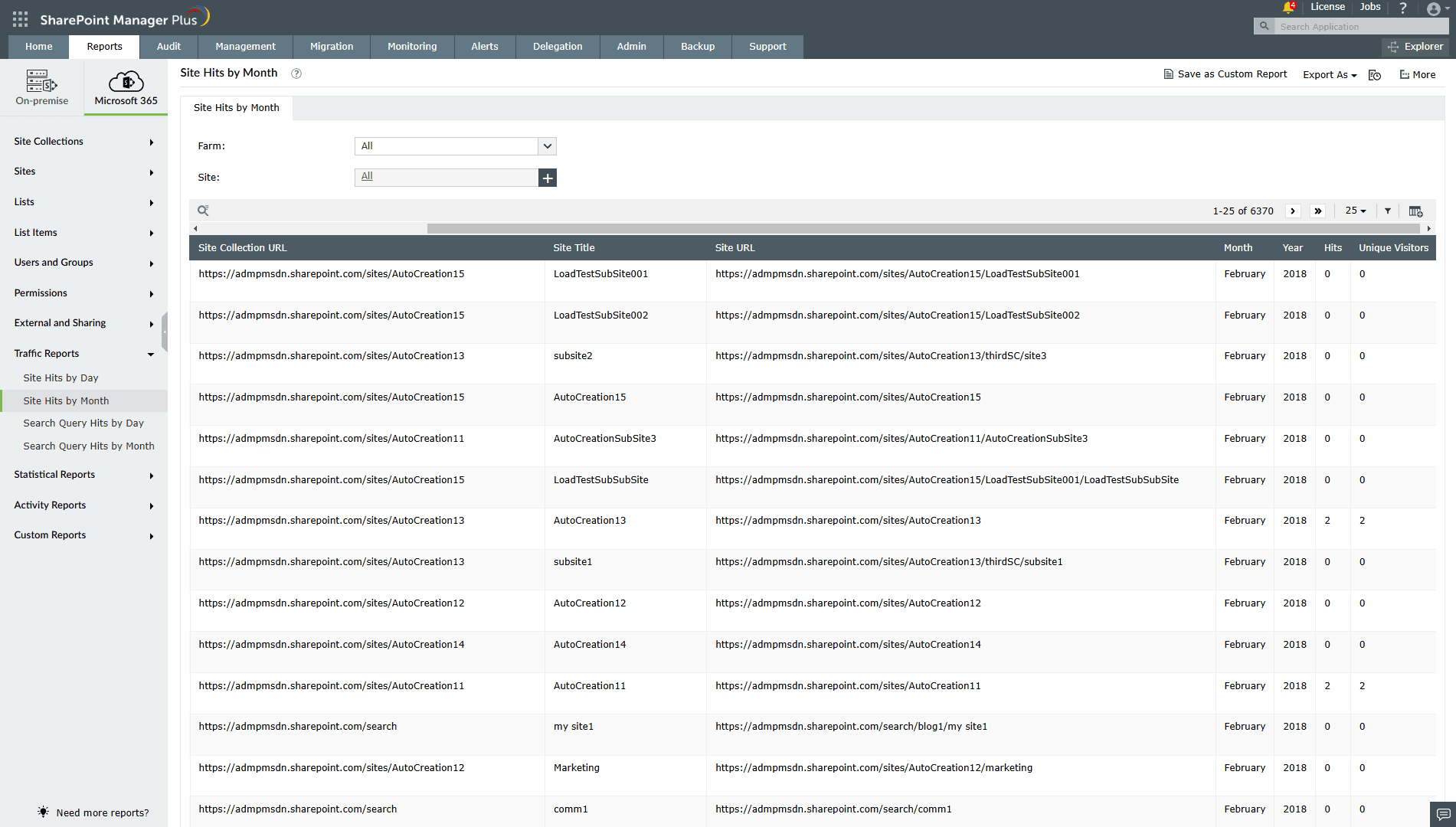Viewport: 1456px width, 827px height.
Task: Open the Delegation tab
Action: [x=558, y=47]
